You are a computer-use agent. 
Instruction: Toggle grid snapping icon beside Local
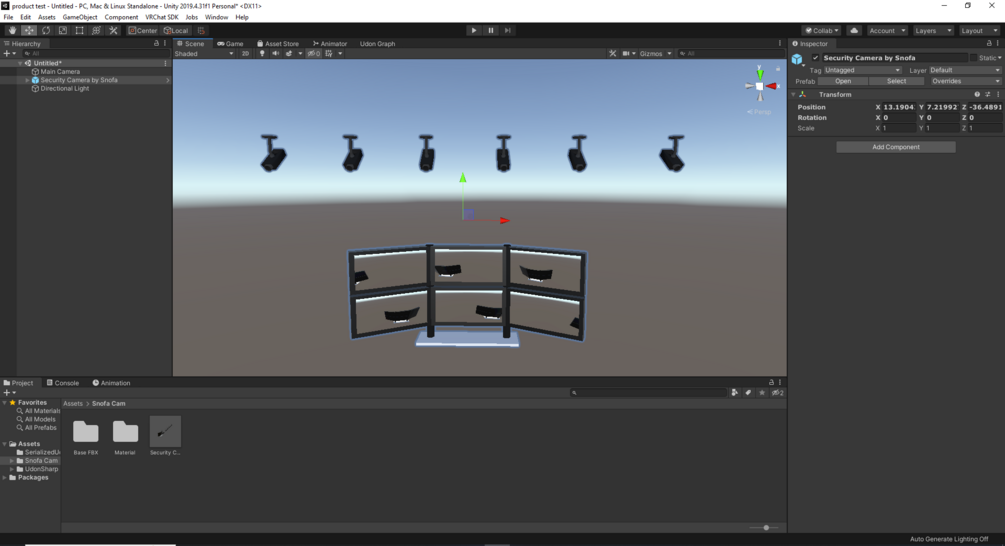tap(201, 30)
